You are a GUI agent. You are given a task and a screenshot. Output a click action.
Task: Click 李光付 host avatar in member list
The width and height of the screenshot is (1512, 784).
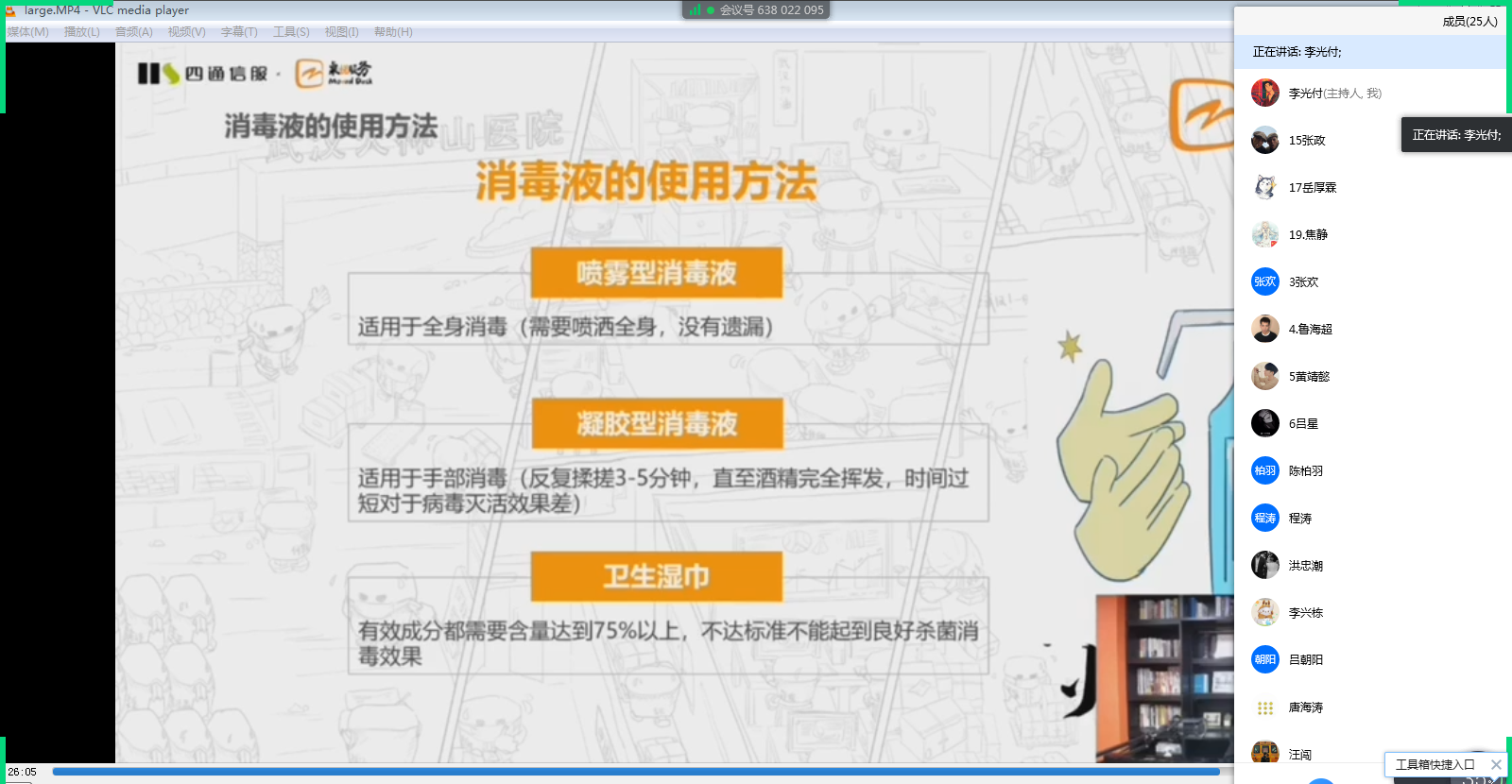1265,93
